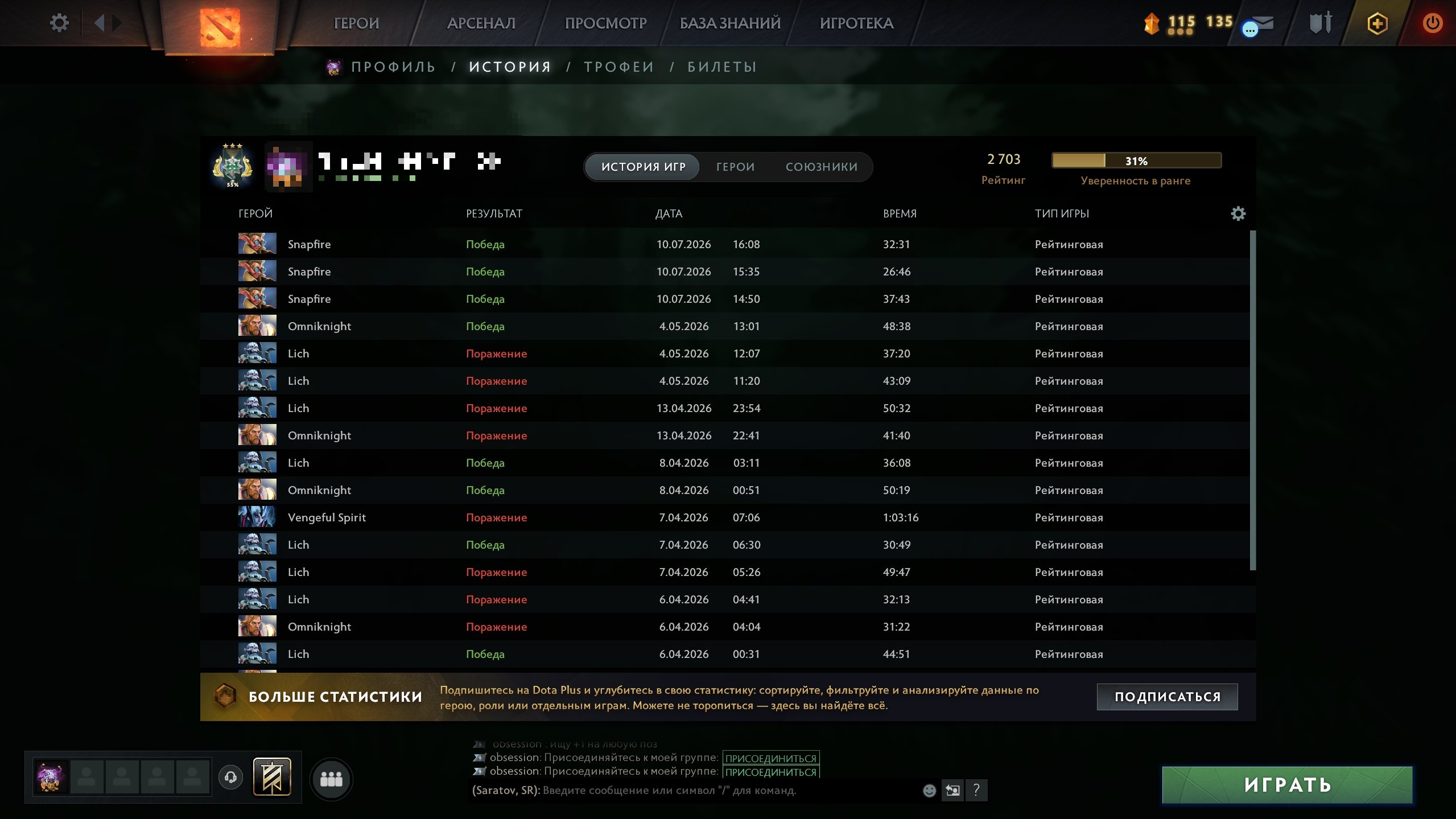Open the АРСЕНАЛ top menu

(x=481, y=23)
